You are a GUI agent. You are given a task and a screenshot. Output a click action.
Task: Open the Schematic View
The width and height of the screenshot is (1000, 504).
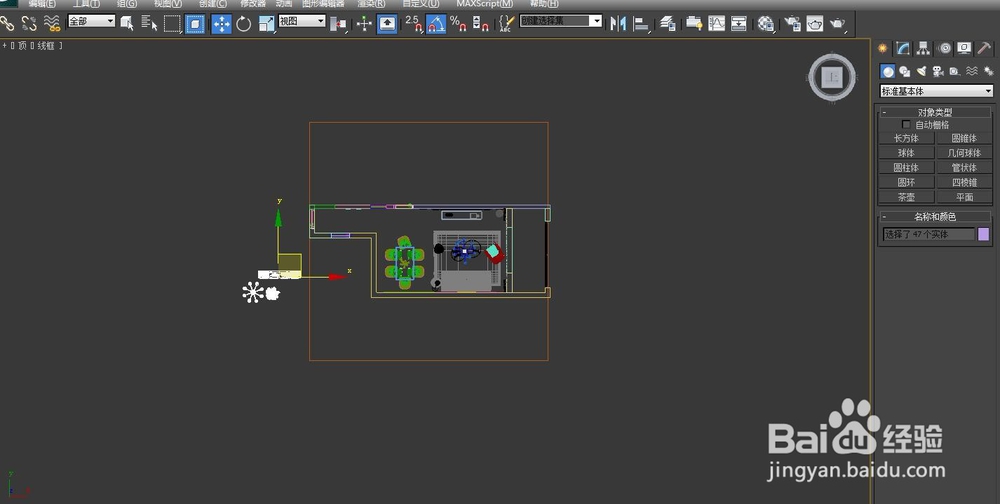739,24
